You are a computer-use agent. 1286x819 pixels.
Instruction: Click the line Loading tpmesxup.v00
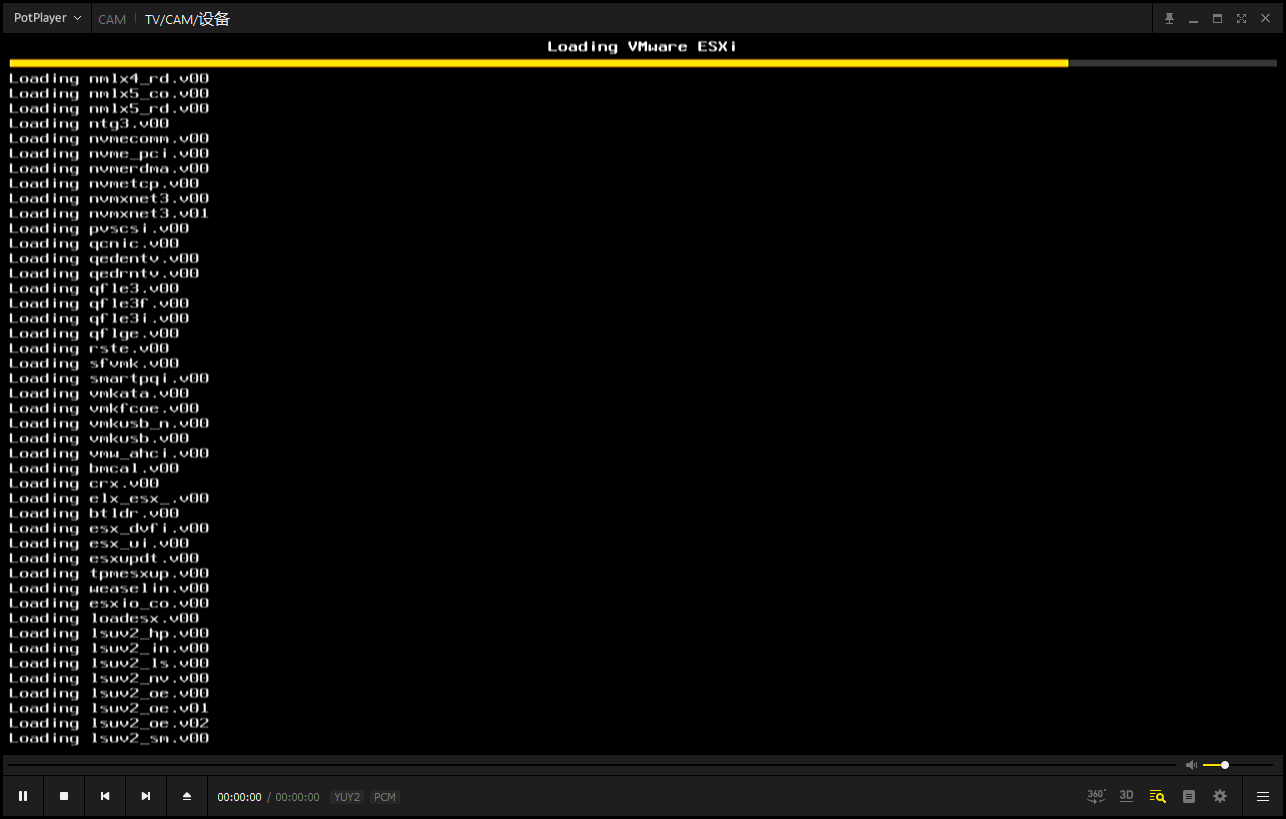(109, 573)
